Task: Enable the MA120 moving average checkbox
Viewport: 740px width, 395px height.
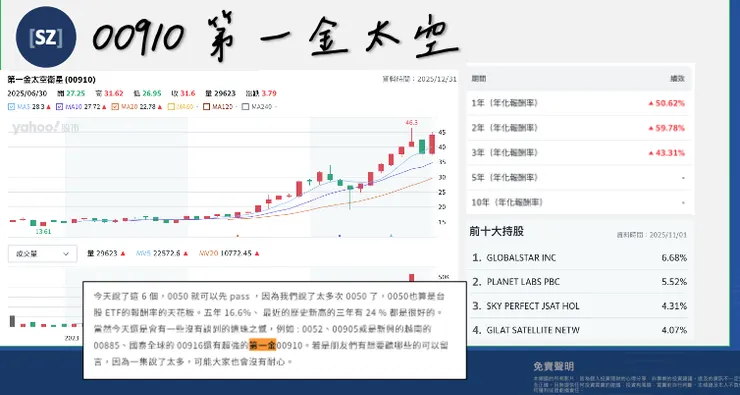Action: [x=206, y=107]
